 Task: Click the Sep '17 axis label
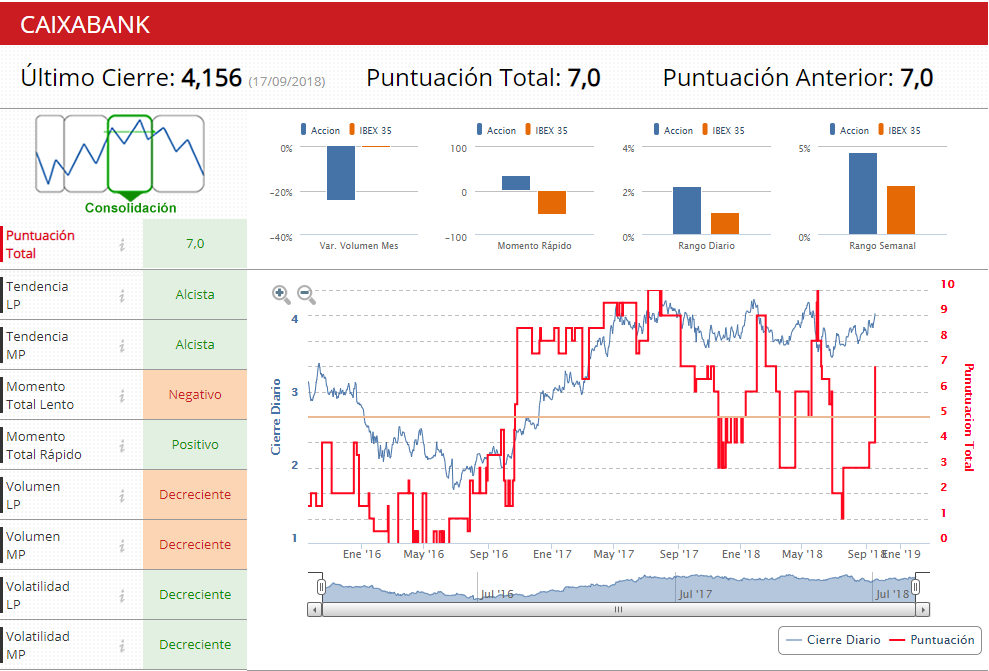679,554
